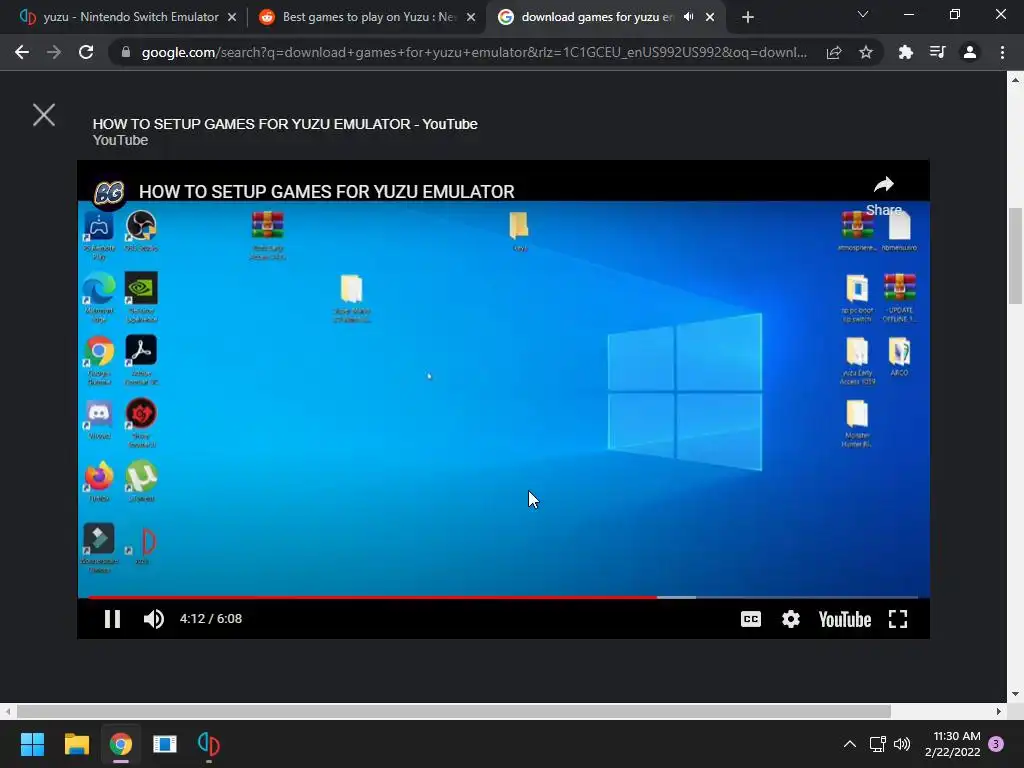Toggle closed captions CC button
The height and width of the screenshot is (768, 1024).
pyautogui.click(x=750, y=618)
